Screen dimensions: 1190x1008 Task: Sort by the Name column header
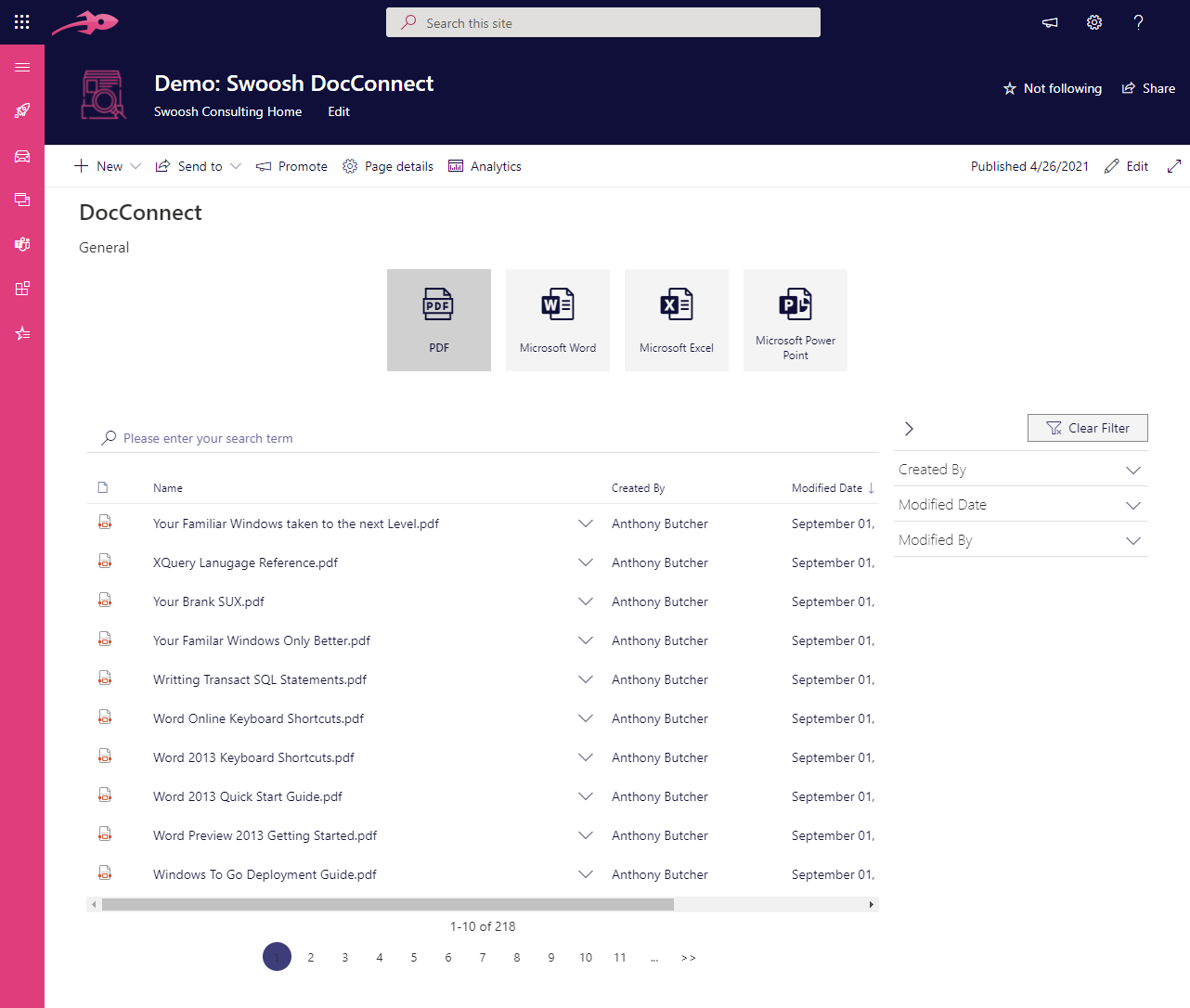(x=168, y=488)
